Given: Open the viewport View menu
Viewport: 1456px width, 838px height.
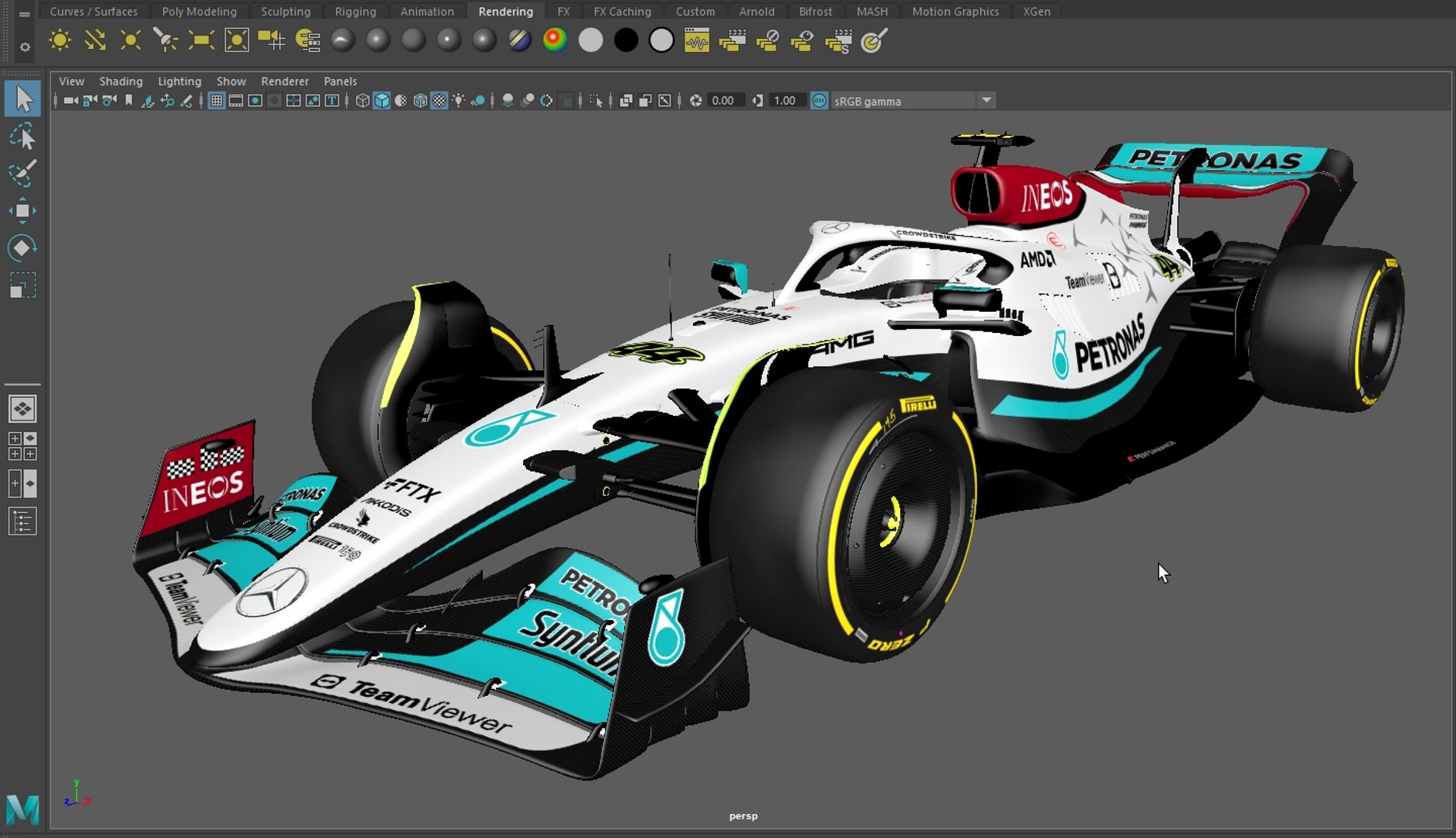Looking at the screenshot, I should coord(71,81).
